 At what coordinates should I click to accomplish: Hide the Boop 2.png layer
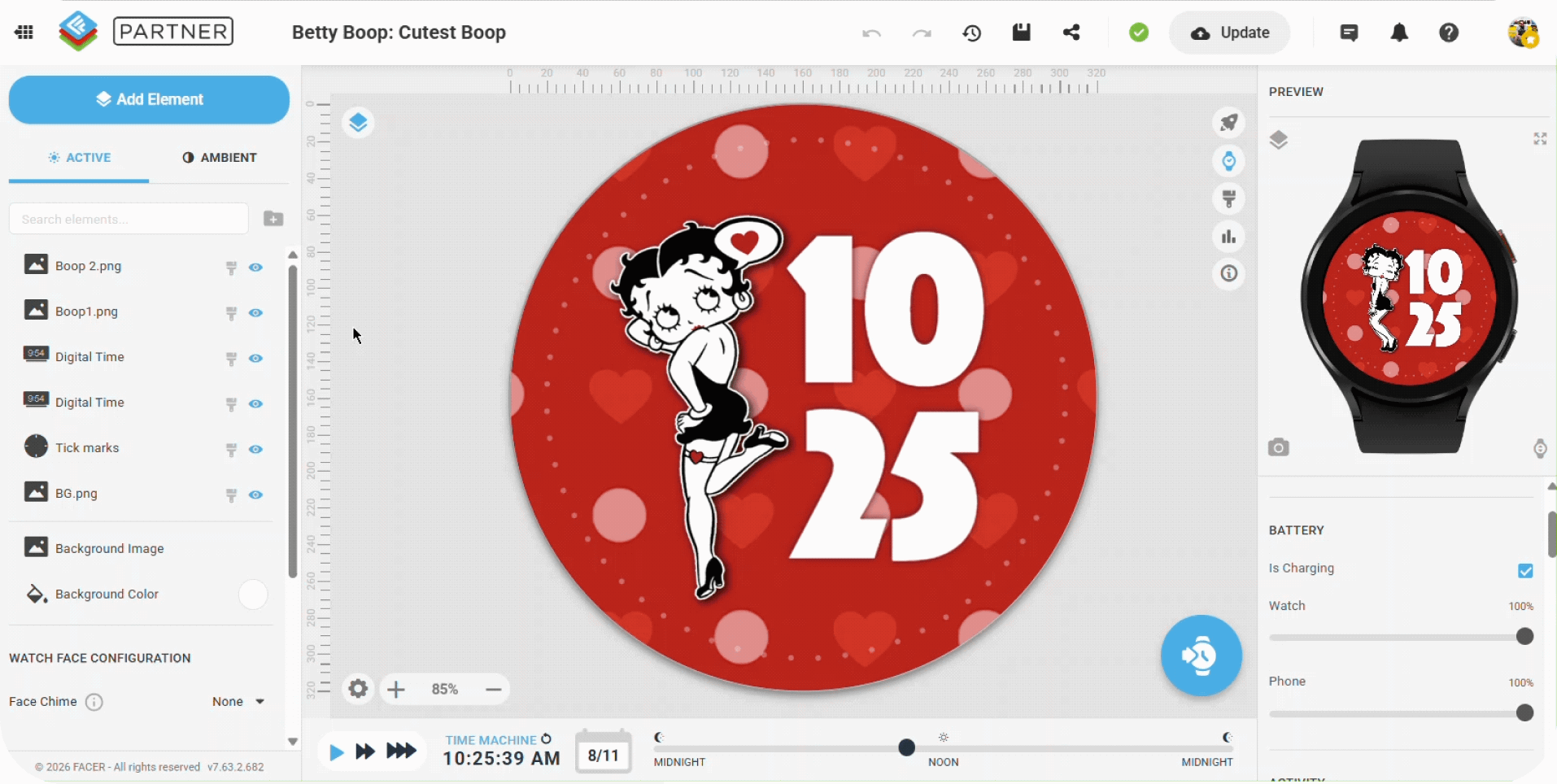click(x=255, y=267)
